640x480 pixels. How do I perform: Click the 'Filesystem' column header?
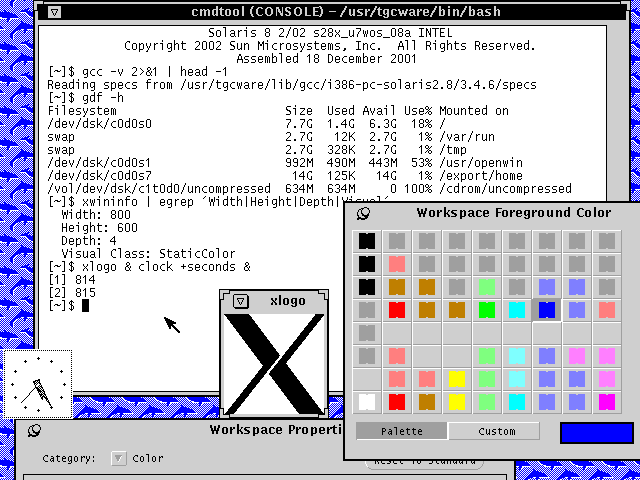[x=82, y=111]
